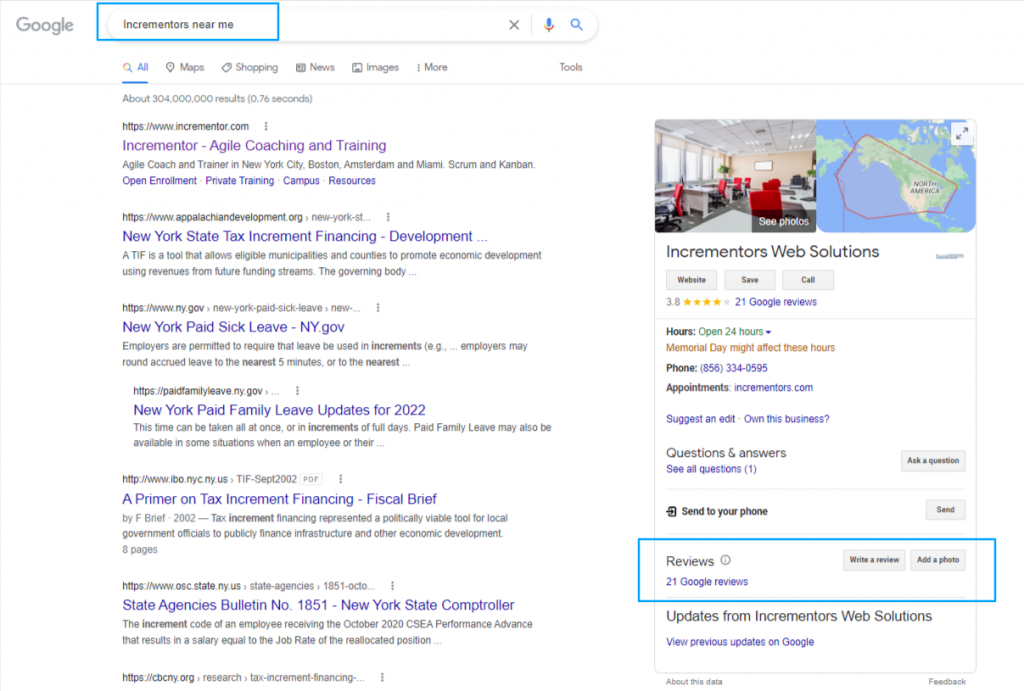Open the three-dot menu on the PDF result
The width and height of the screenshot is (1024, 691).
[340, 479]
